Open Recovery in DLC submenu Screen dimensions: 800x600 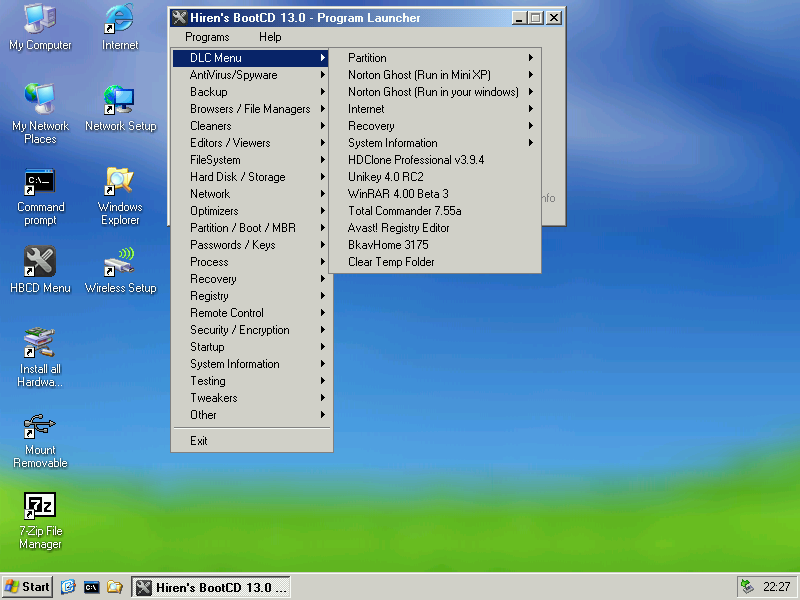click(435, 126)
